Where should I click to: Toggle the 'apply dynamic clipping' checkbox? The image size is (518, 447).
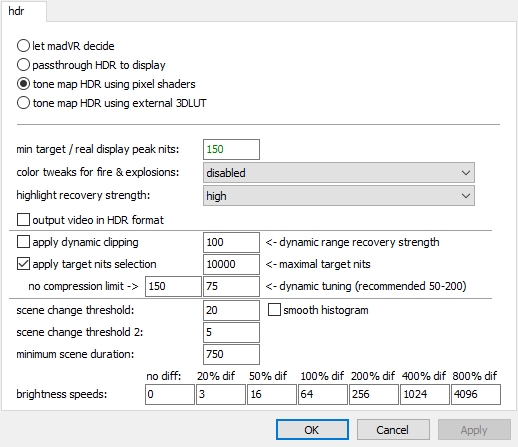[23, 242]
